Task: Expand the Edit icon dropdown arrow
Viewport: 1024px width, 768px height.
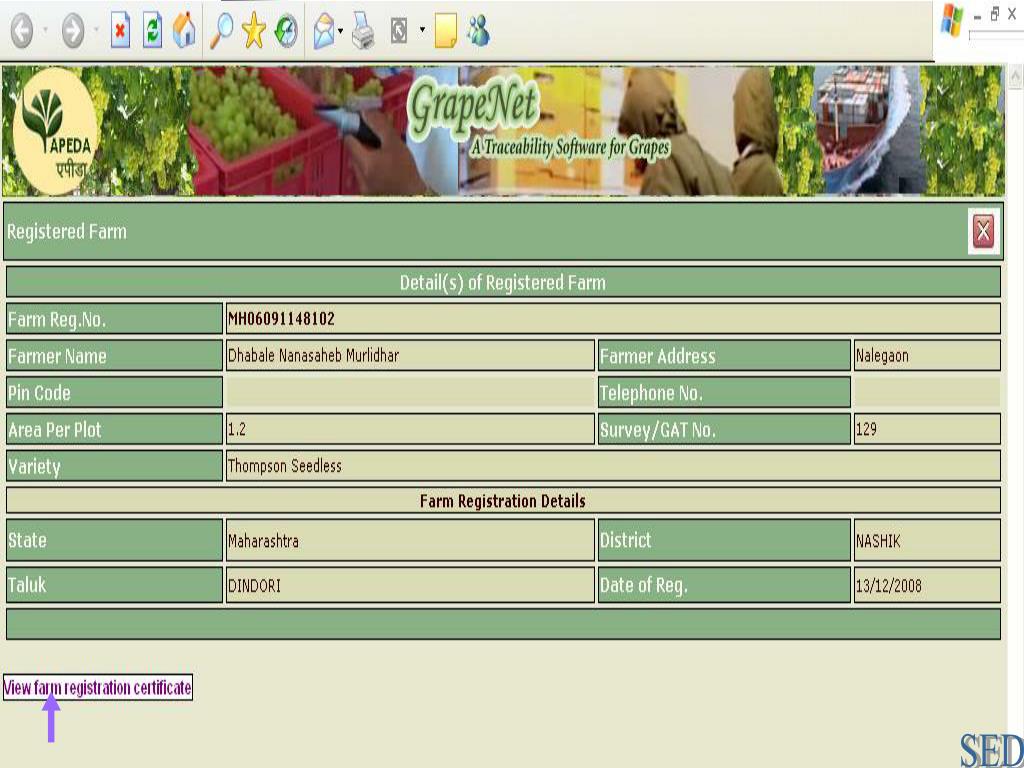Action: 422,29
